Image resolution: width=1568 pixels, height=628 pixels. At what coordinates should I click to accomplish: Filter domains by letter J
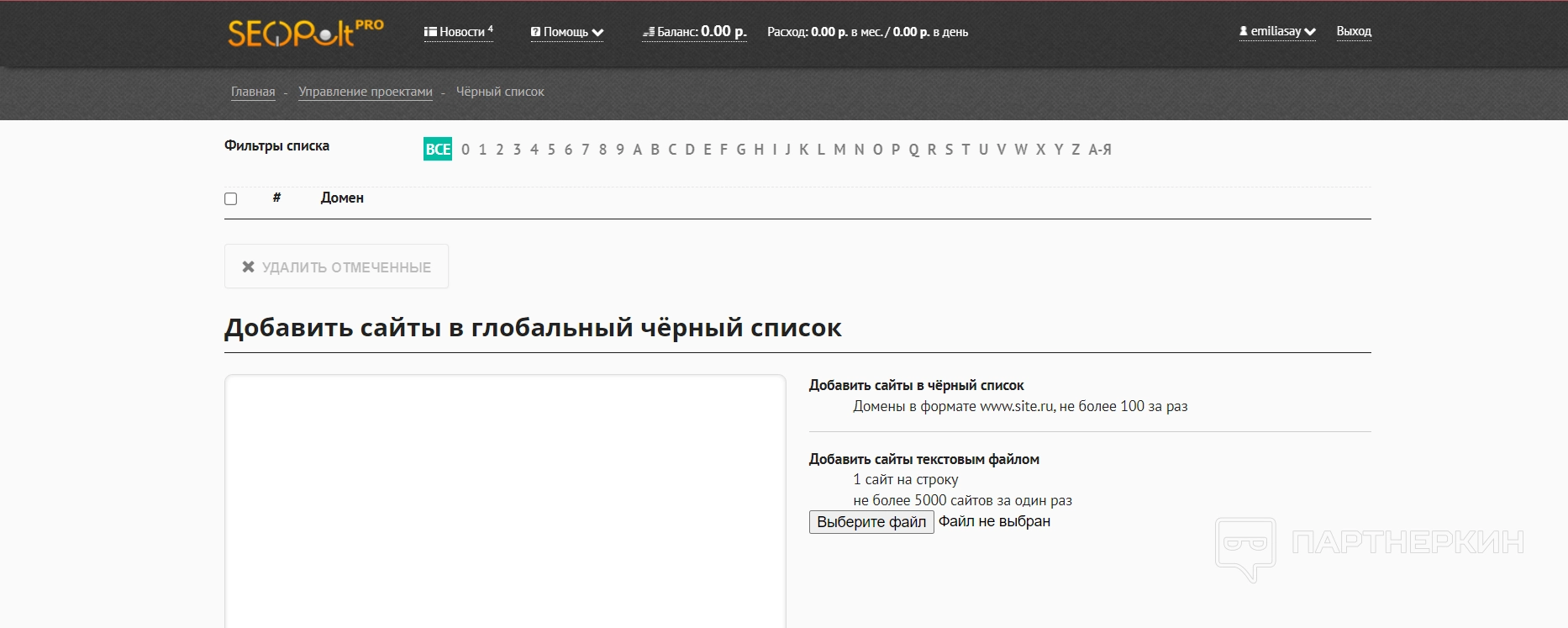788,150
